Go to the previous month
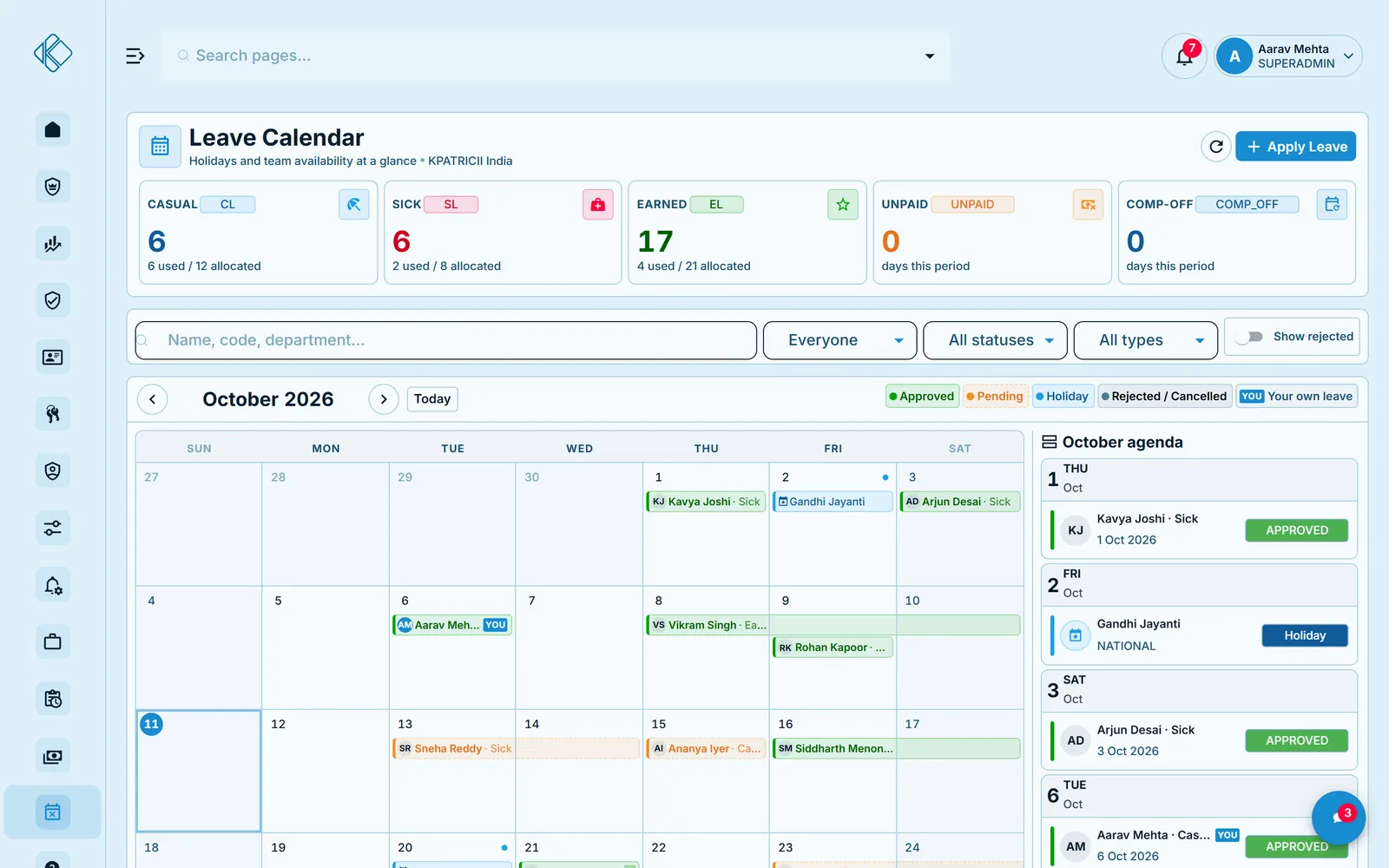The width and height of the screenshot is (1389, 868). click(x=153, y=399)
